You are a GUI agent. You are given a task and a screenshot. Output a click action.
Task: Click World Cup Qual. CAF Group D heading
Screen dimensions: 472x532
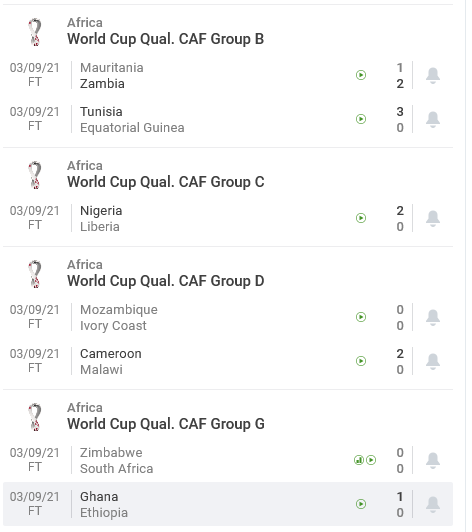coord(166,281)
